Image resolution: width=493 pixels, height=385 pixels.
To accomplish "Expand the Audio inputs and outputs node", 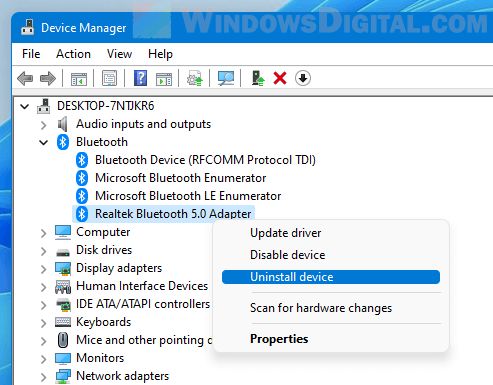I will coord(44,125).
